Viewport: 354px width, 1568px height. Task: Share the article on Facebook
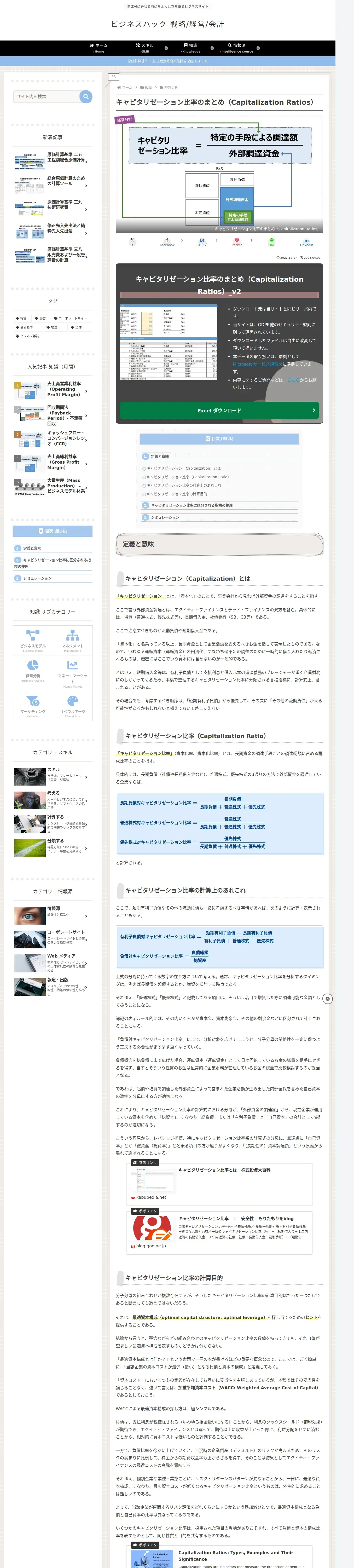coord(167,242)
